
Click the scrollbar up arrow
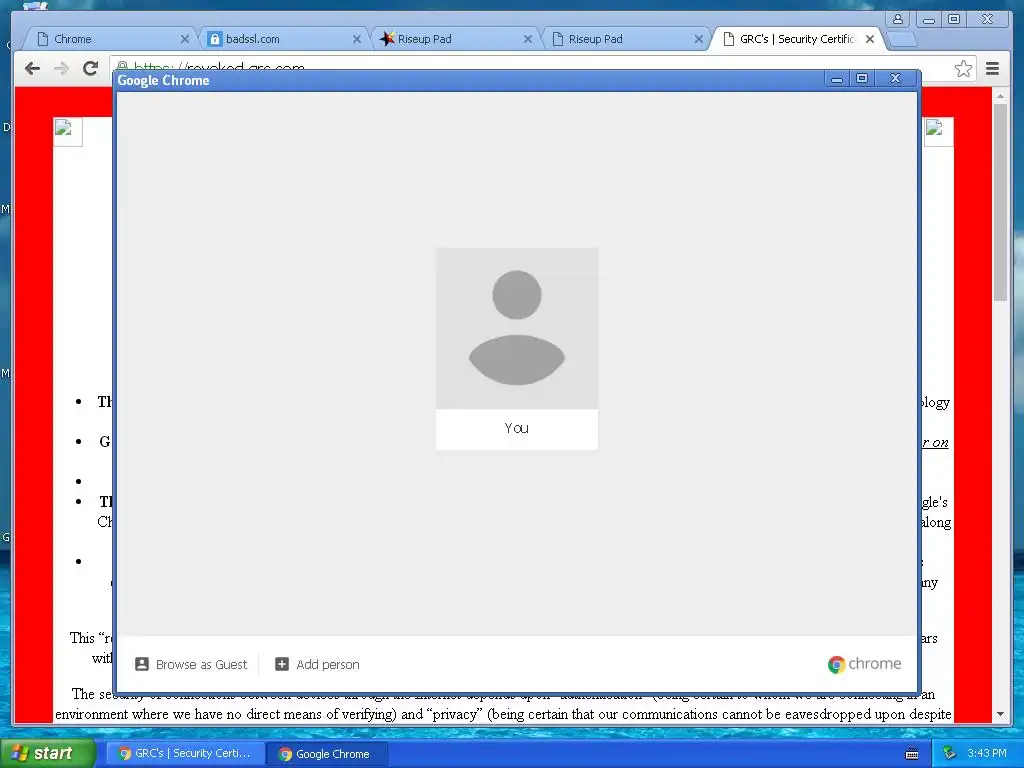[x=1000, y=96]
